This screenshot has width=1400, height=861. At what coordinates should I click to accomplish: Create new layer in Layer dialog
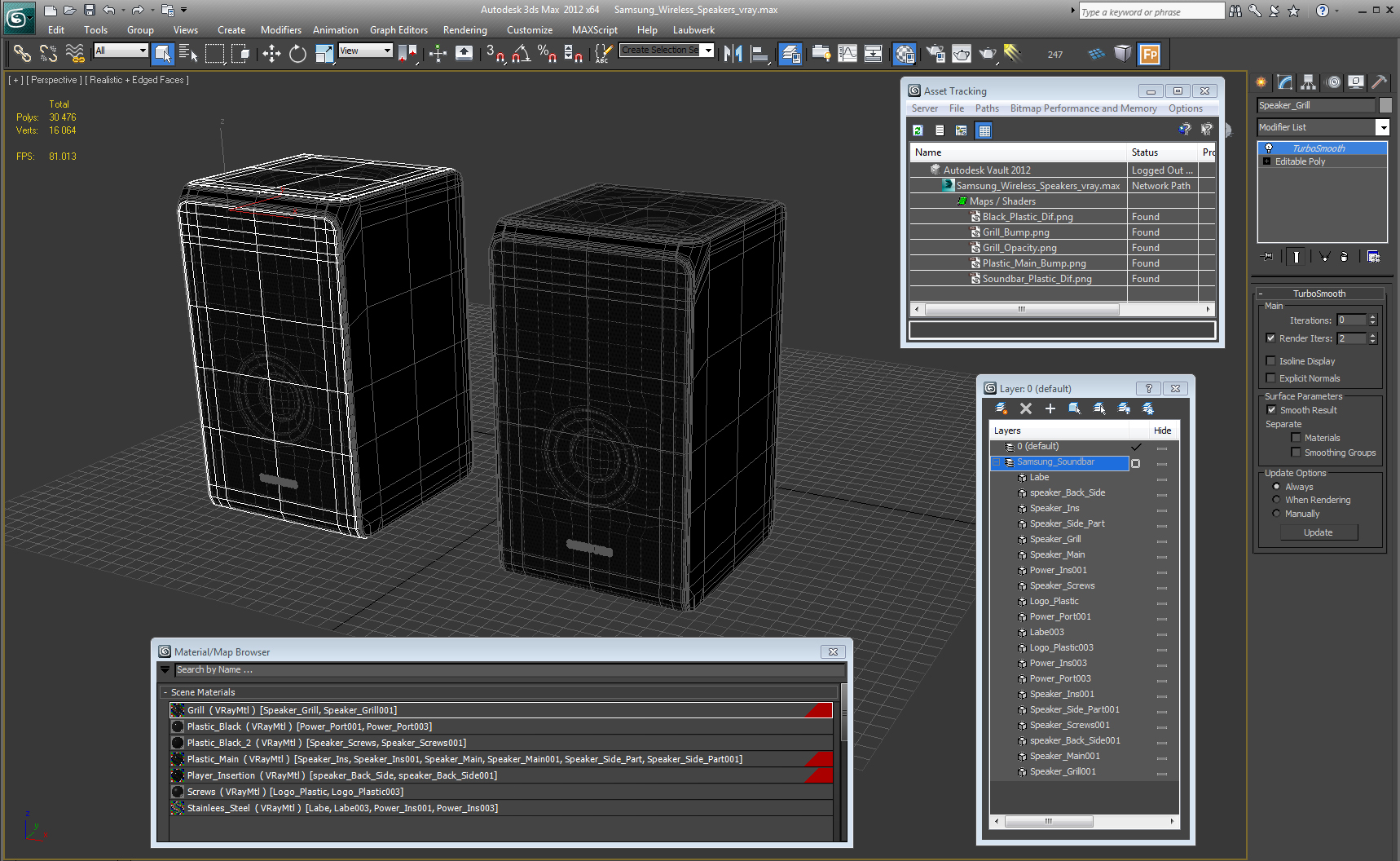1002,408
